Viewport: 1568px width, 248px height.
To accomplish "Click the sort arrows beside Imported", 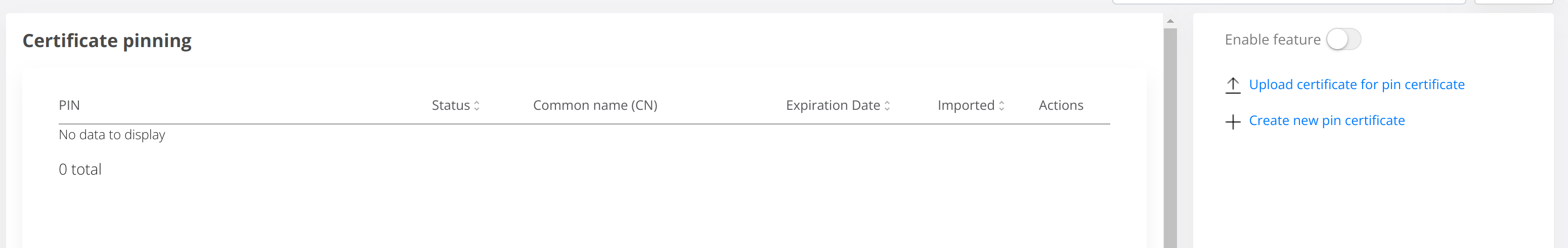I will click(x=1001, y=106).
